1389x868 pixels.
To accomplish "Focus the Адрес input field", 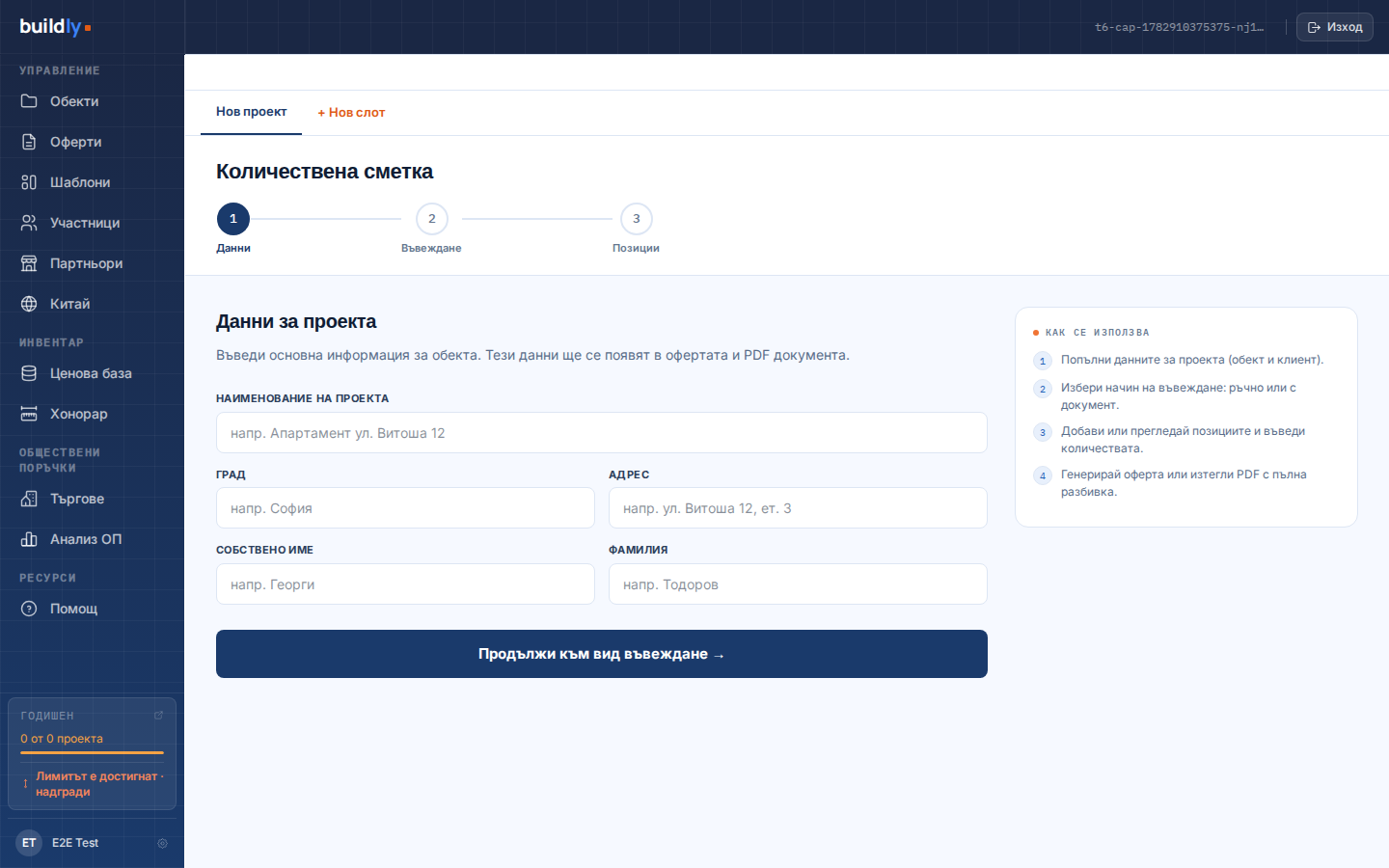I will click(798, 508).
